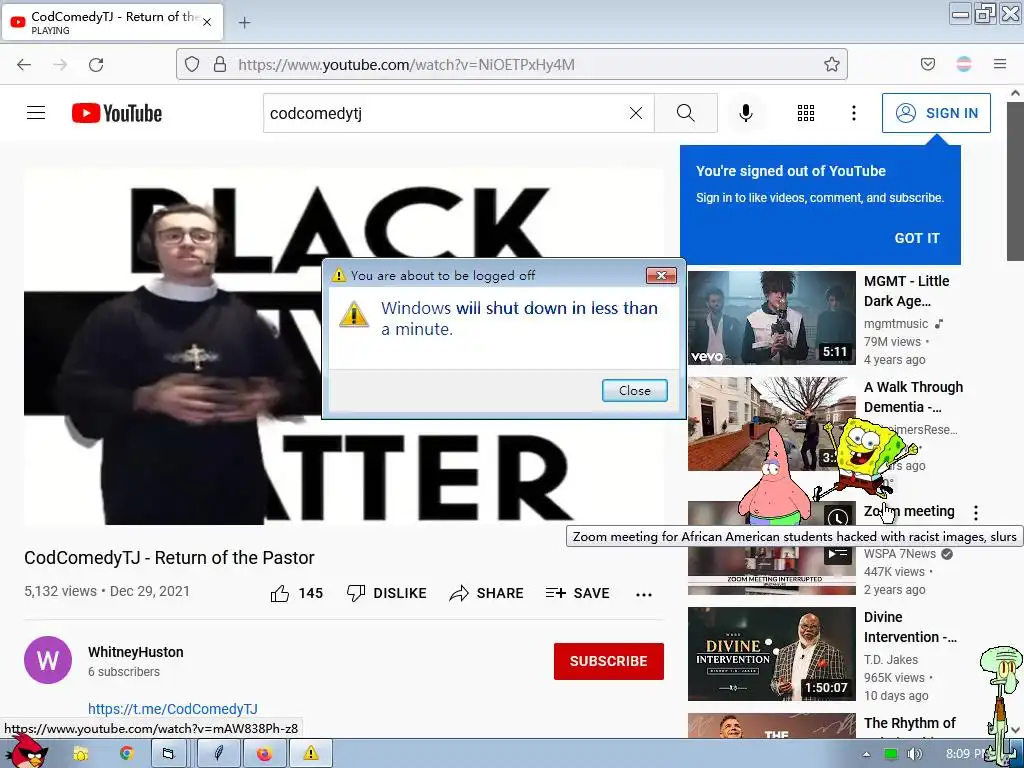The image size is (1024, 768).
Task: Click the T.D. Jakes channel name
Action: (891, 660)
